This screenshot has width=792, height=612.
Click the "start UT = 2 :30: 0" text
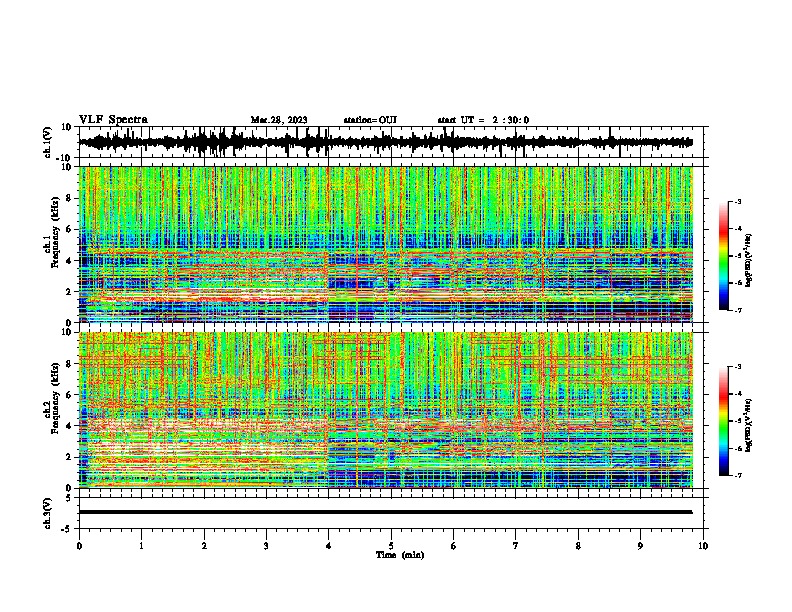pos(483,120)
